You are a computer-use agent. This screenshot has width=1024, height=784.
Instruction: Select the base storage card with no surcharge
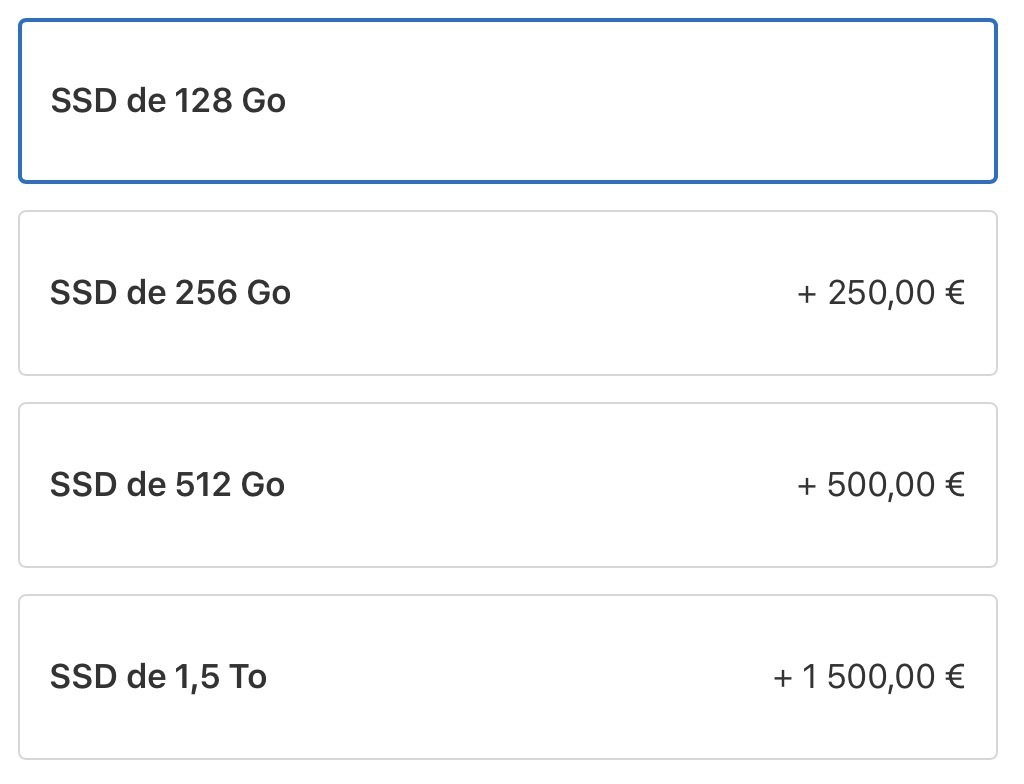coord(507,101)
